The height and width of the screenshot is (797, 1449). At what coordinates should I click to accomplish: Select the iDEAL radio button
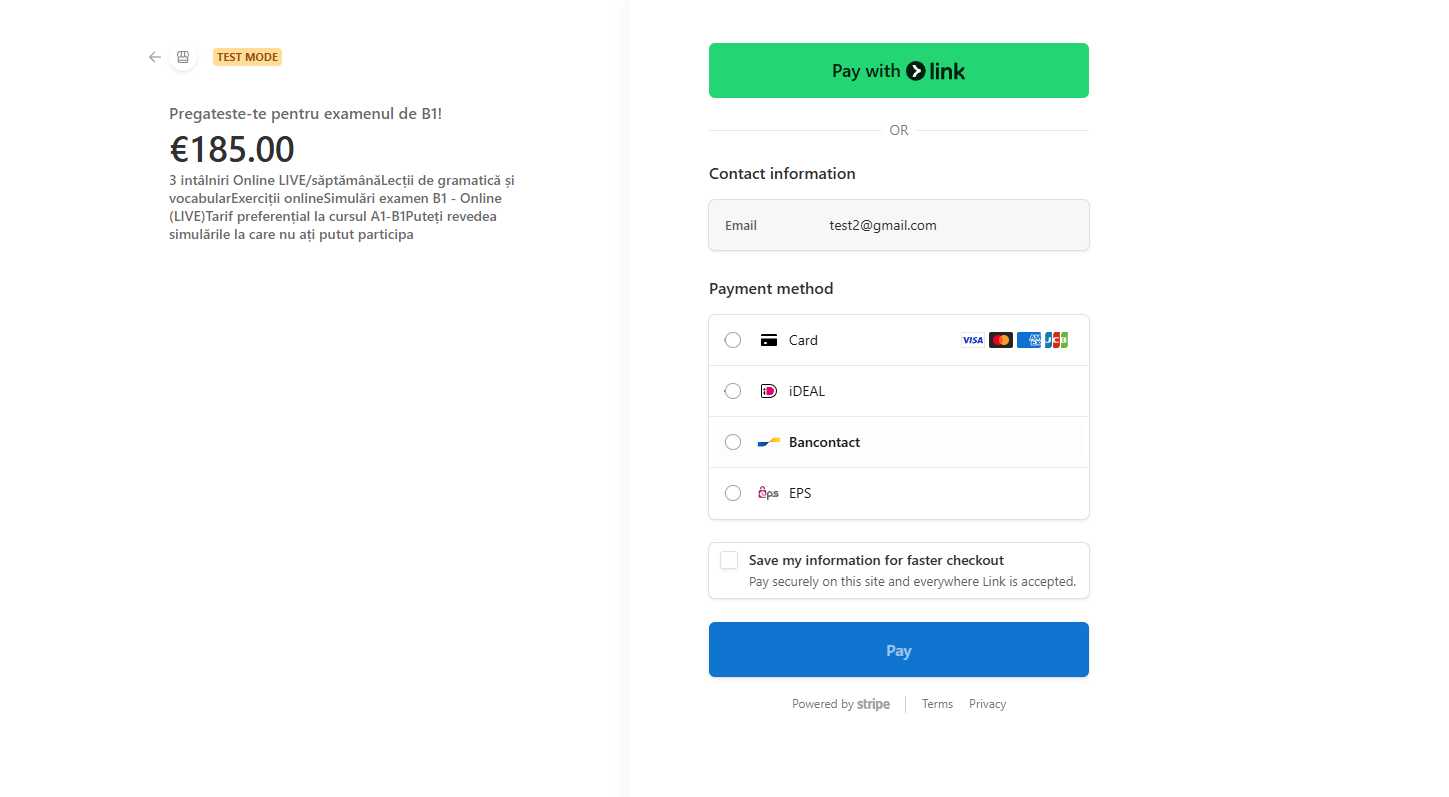coord(733,391)
